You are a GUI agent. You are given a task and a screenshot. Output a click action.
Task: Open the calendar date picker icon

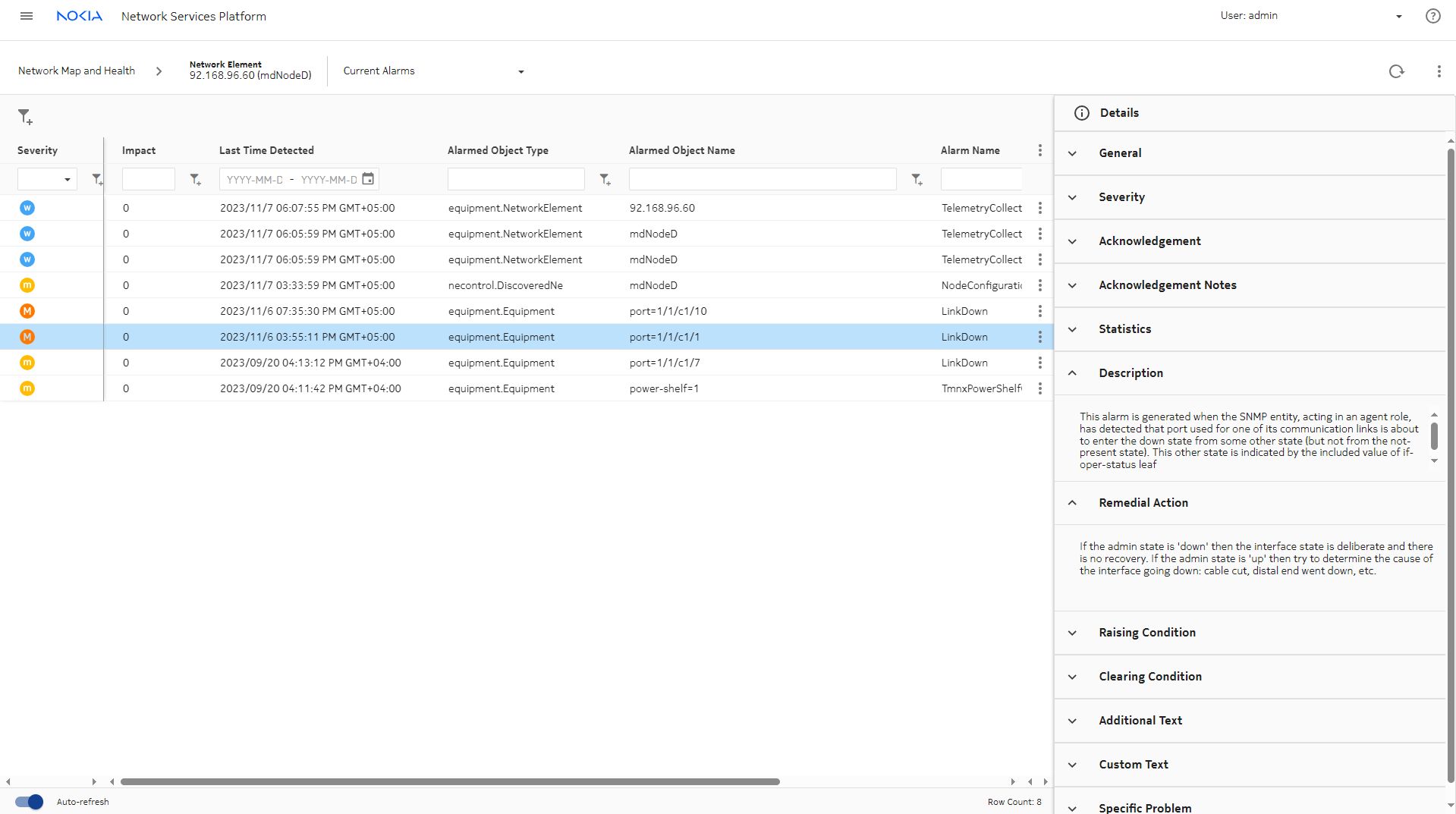point(368,179)
